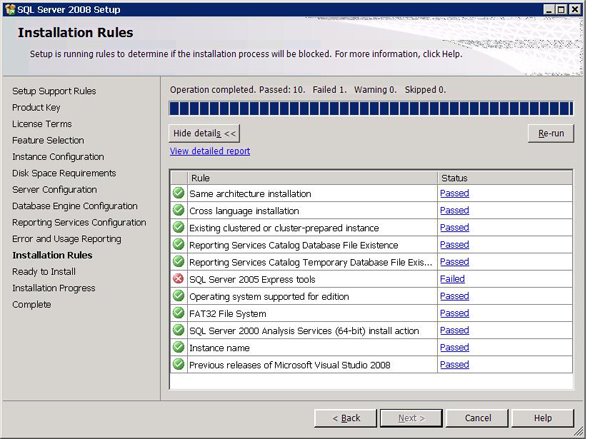Click the check icon for SQL Server 2000 Analysis Services row
The image size is (600, 439).
click(x=178, y=330)
